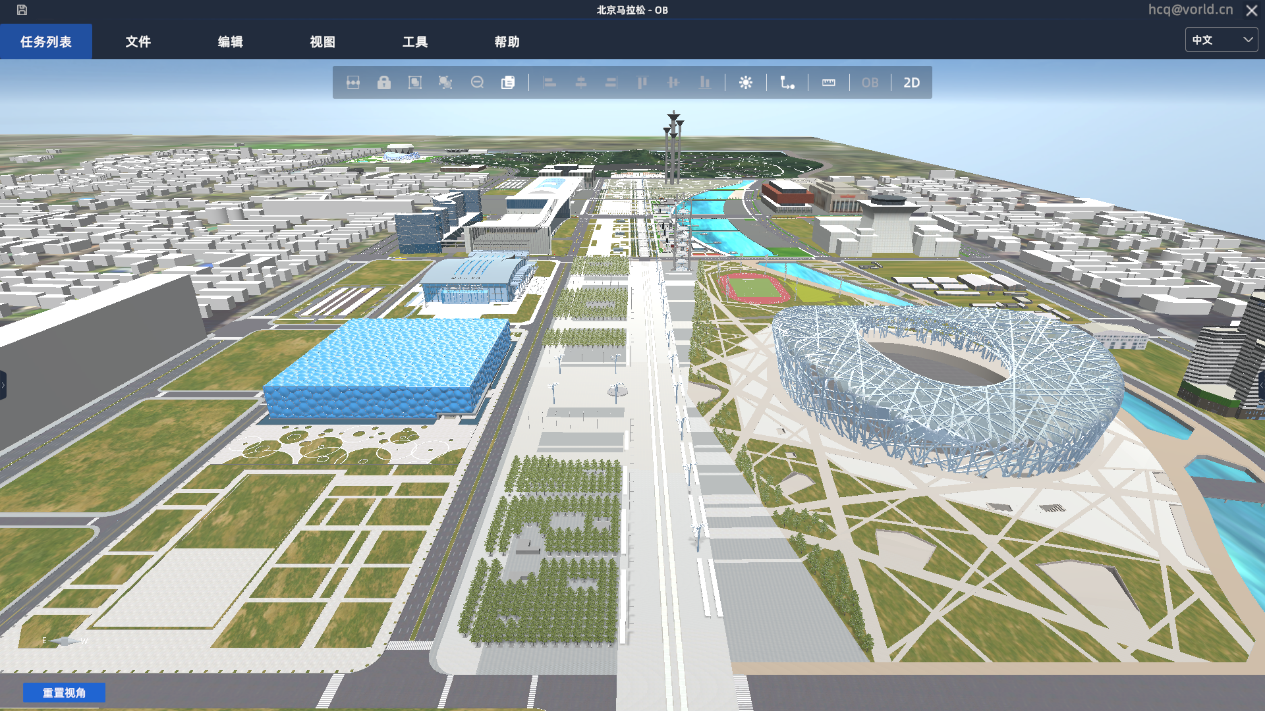Viewport: 1265px width, 711px height.
Task: Click the Bird's Nest stadium in the scene
Action: [x=945, y=385]
